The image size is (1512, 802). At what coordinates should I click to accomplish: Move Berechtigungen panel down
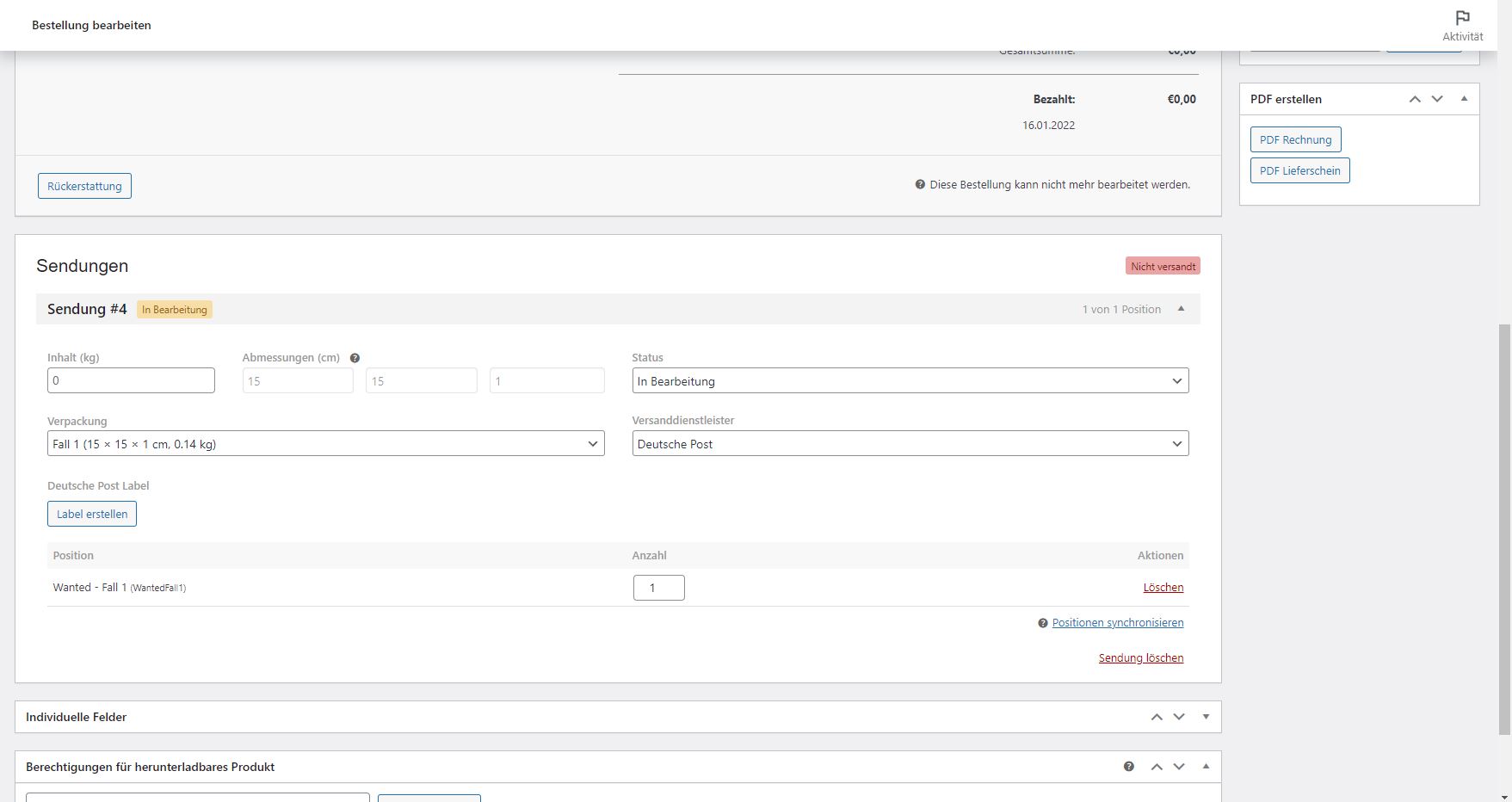(1179, 767)
